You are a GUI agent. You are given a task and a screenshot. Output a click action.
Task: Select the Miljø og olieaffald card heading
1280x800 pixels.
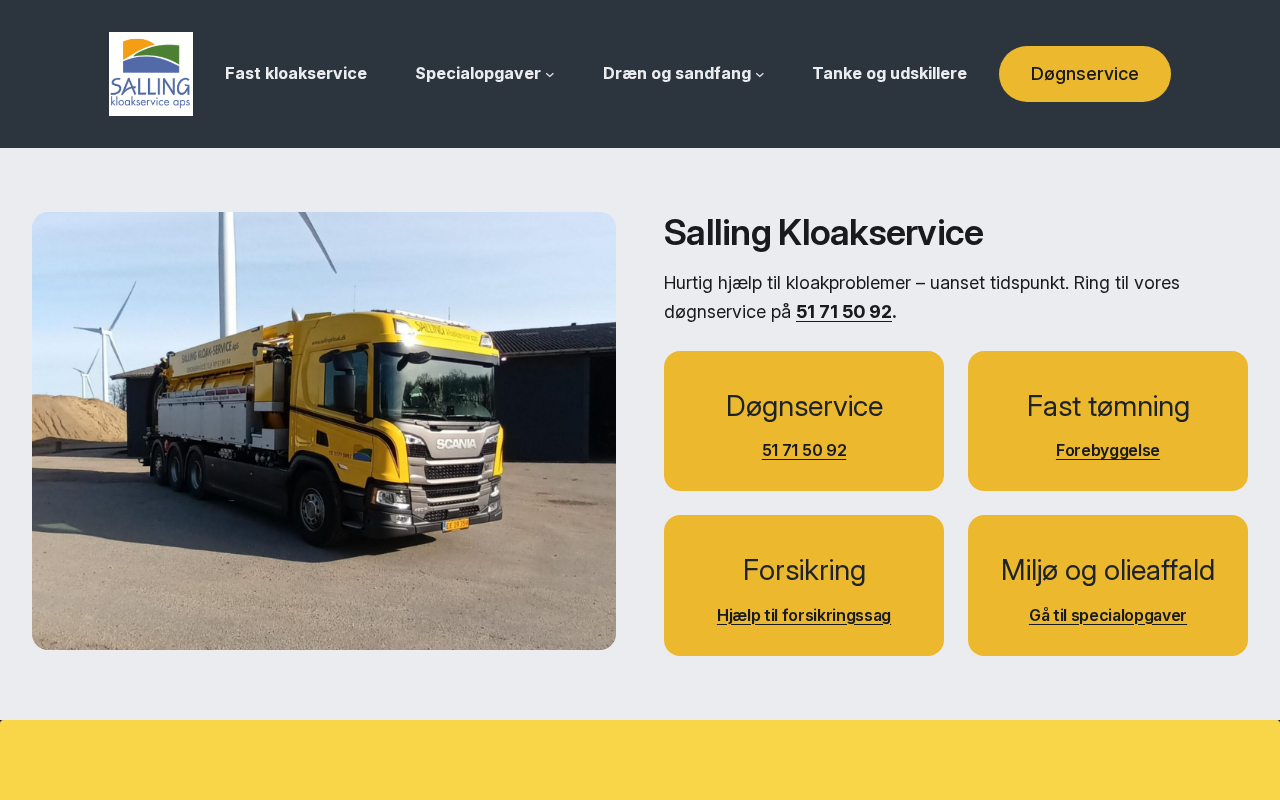point(1108,570)
